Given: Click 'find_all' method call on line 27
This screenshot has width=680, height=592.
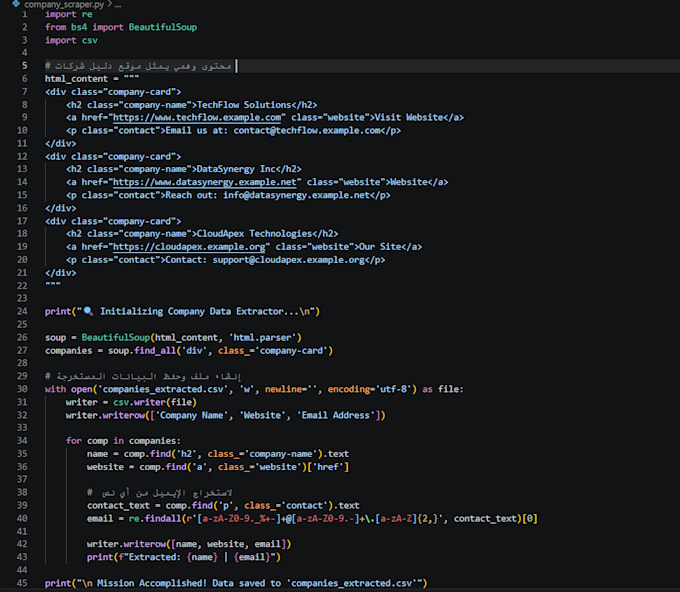Looking at the screenshot, I should (x=155, y=350).
